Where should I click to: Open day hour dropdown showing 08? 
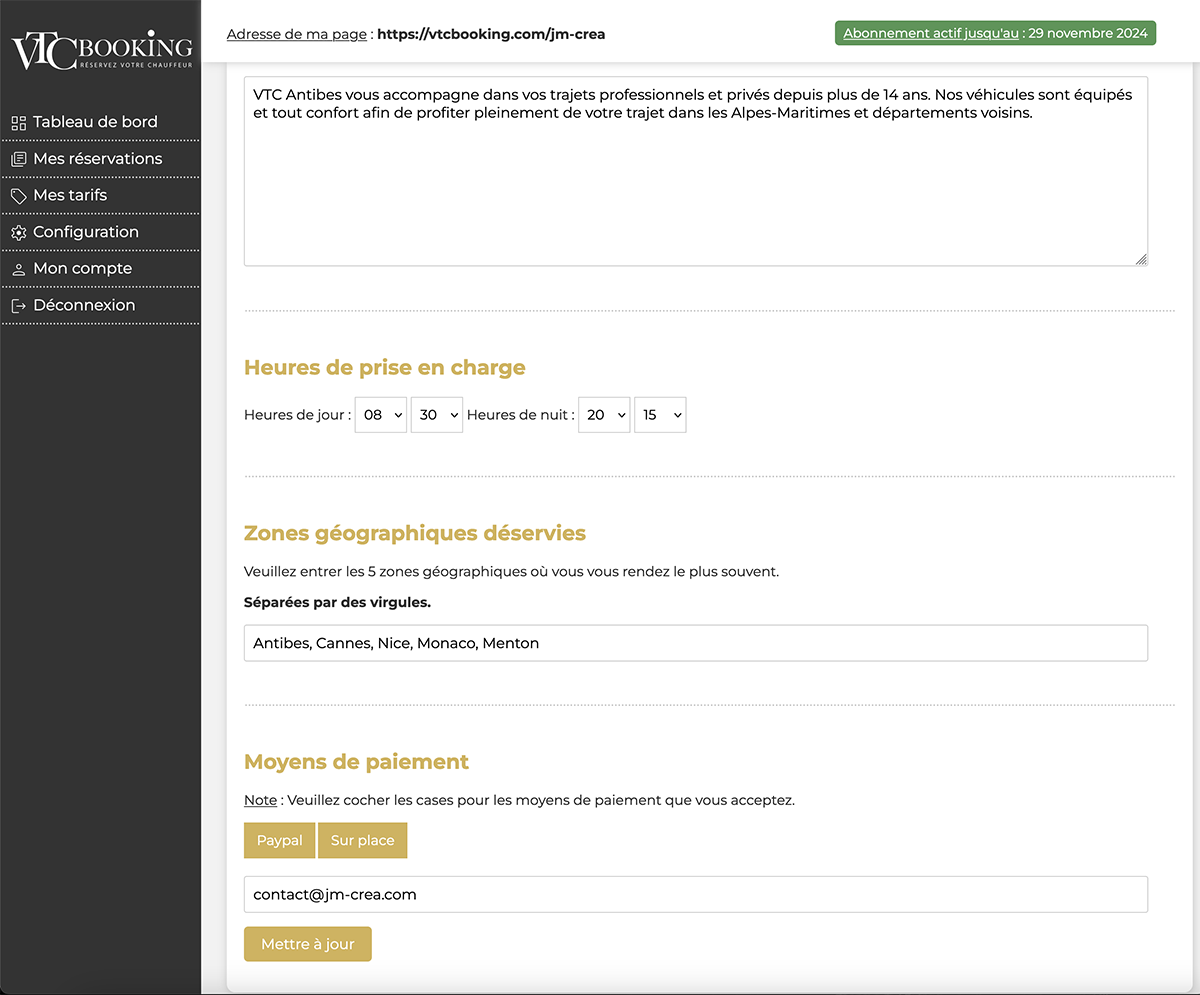tap(381, 415)
